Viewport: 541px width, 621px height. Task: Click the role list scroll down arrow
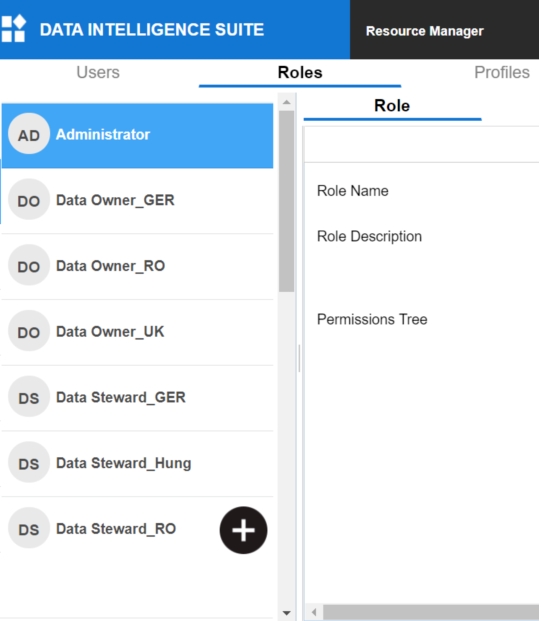pos(286,613)
